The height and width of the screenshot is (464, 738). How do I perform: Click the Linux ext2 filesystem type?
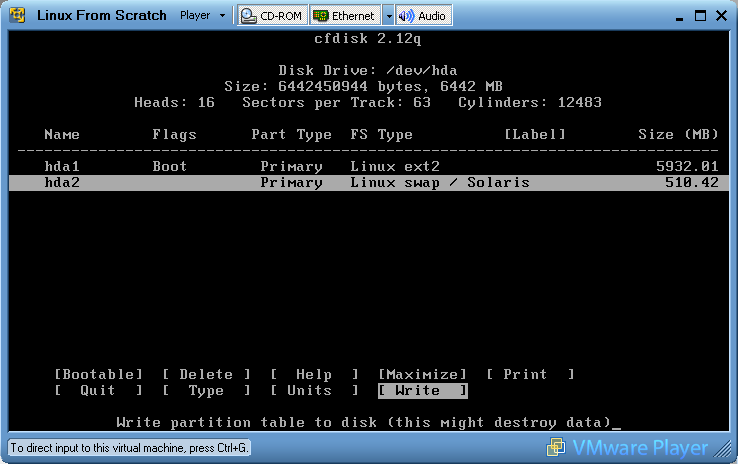click(395, 167)
